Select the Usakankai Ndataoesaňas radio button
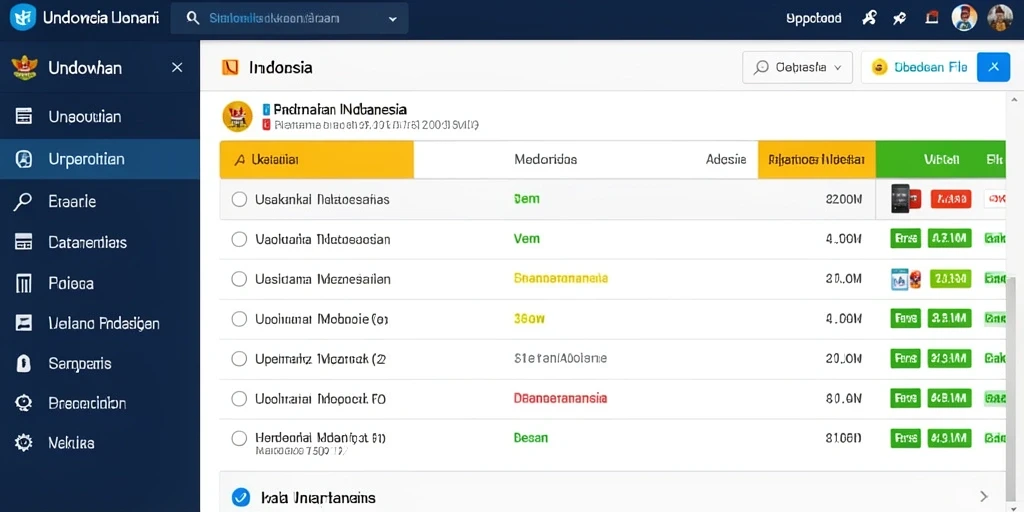Image resolution: width=1024 pixels, height=512 pixels. (x=240, y=199)
